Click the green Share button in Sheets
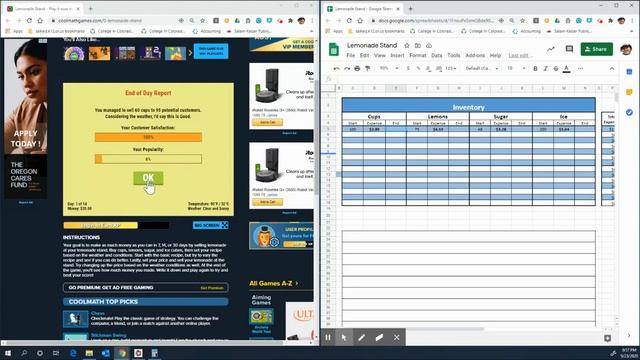The width and height of the screenshot is (640, 360). click(x=596, y=49)
